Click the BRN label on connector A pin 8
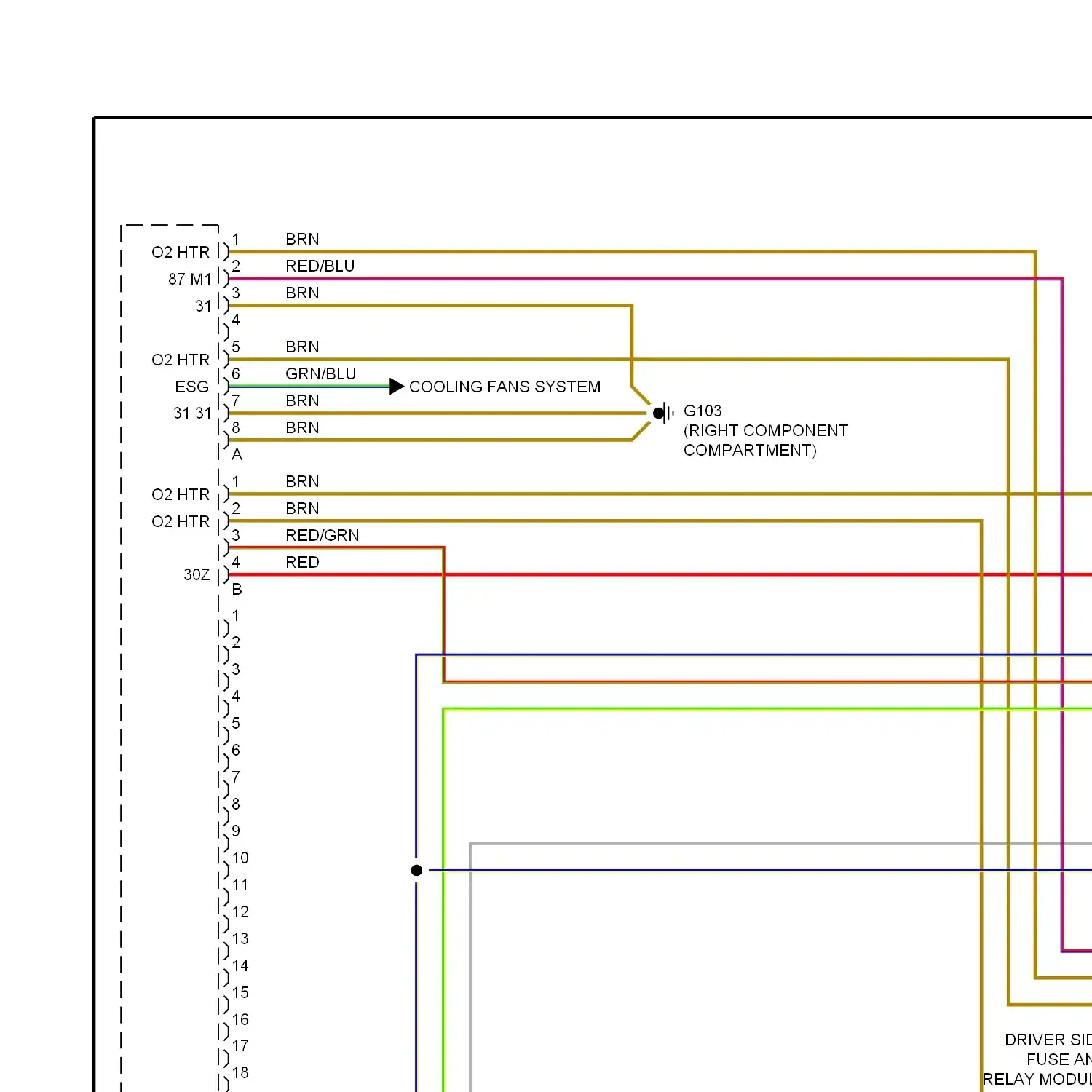Screen dimensions: 1092x1092 coord(302,427)
